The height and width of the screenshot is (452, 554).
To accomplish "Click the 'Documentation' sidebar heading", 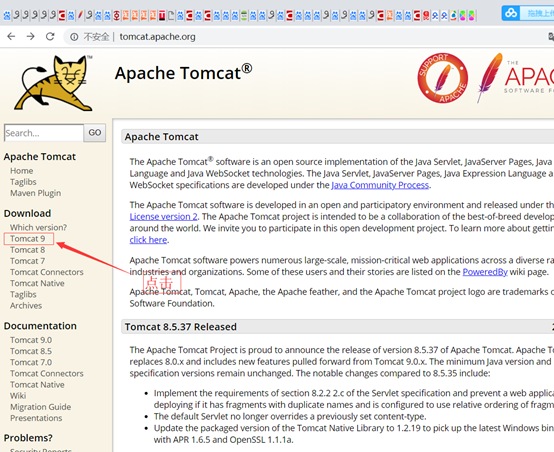I will 40,326.
